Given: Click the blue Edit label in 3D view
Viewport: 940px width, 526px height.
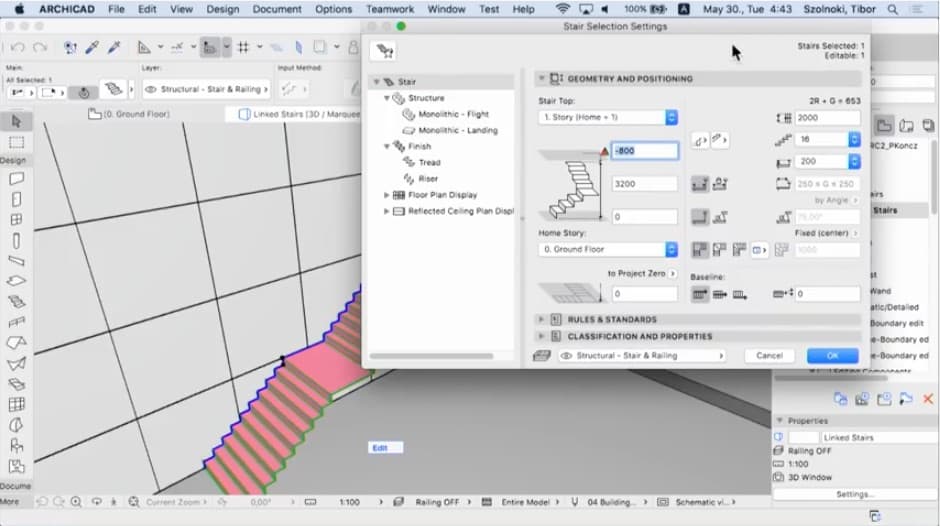Looking at the screenshot, I should point(385,448).
